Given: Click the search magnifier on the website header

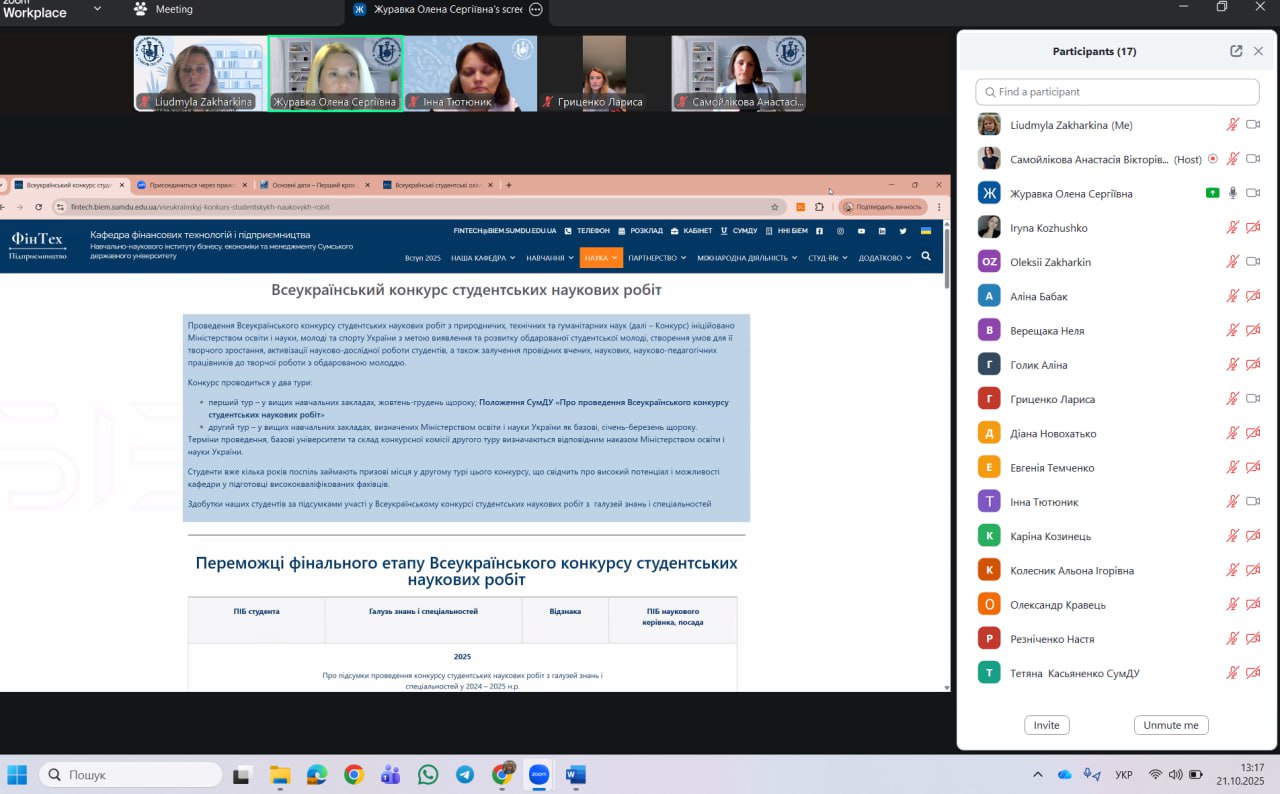Looking at the screenshot, I should [x=926, y=257].
